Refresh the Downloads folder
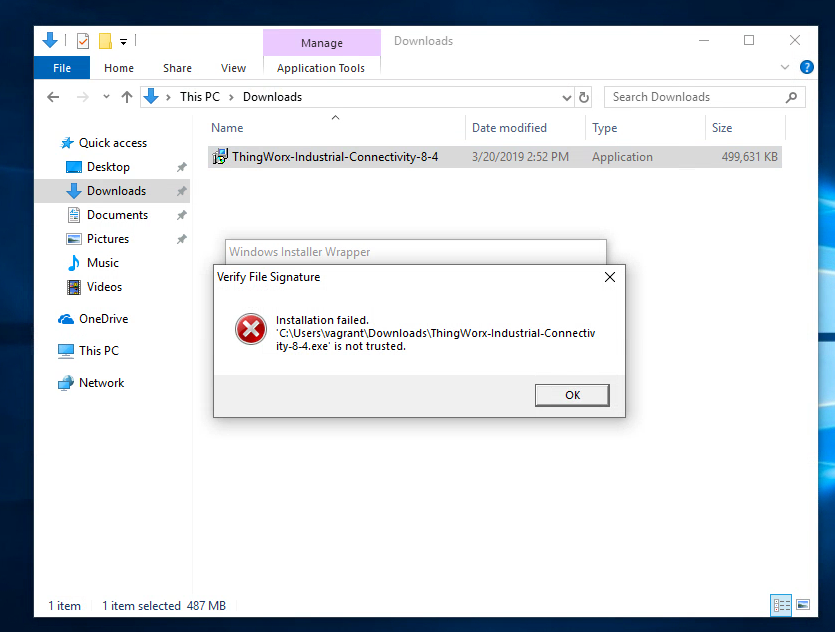 point(584,97)
